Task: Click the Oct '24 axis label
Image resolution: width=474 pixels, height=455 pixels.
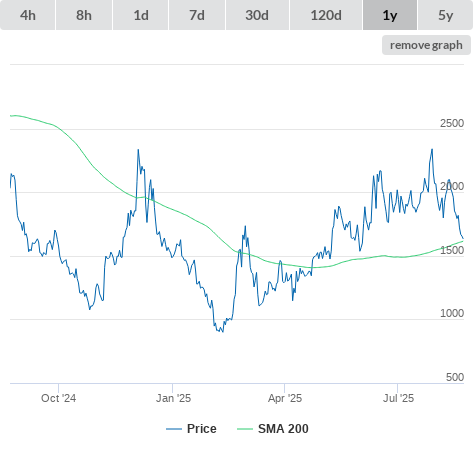Action: (x=58, y=398)
